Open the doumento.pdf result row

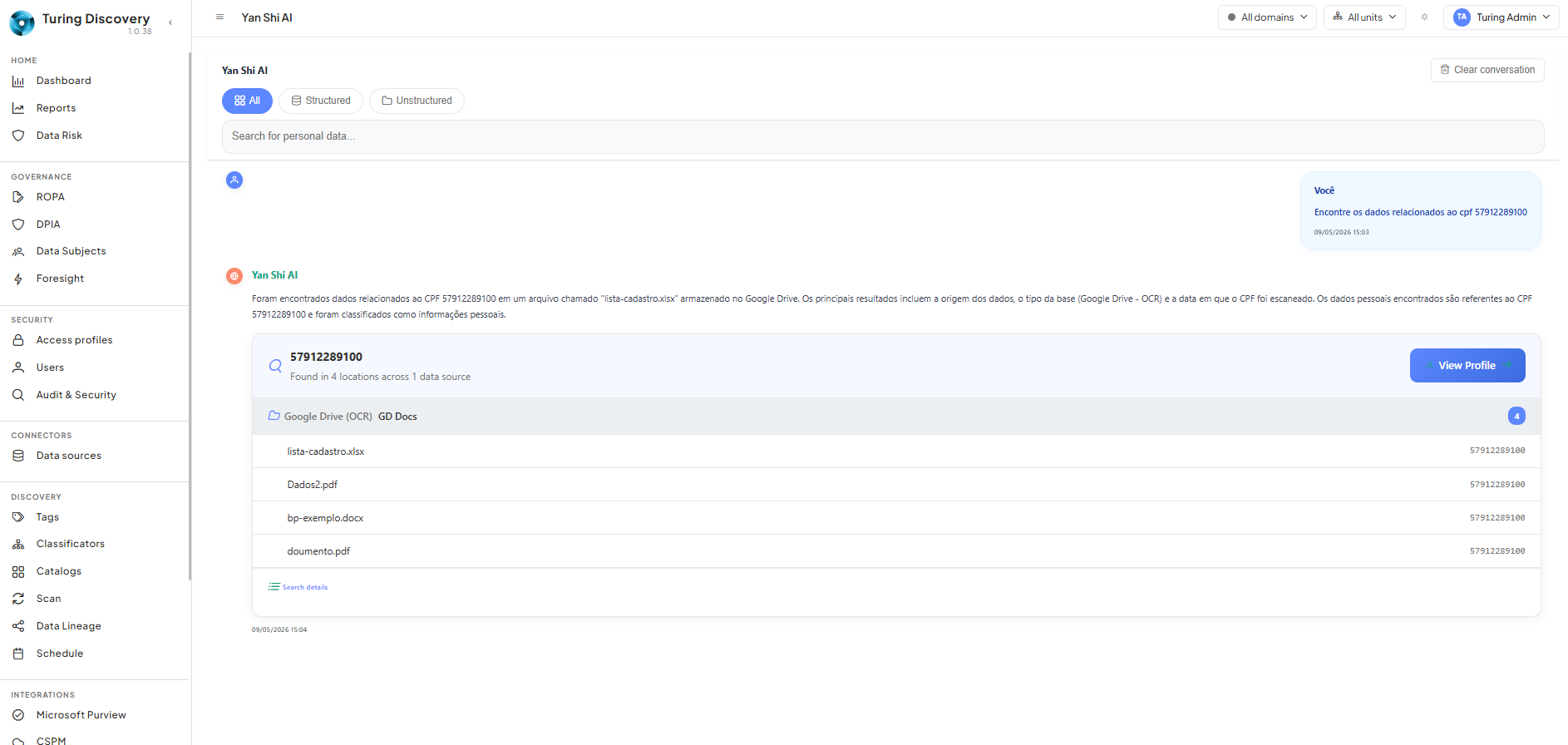point(896,551)
